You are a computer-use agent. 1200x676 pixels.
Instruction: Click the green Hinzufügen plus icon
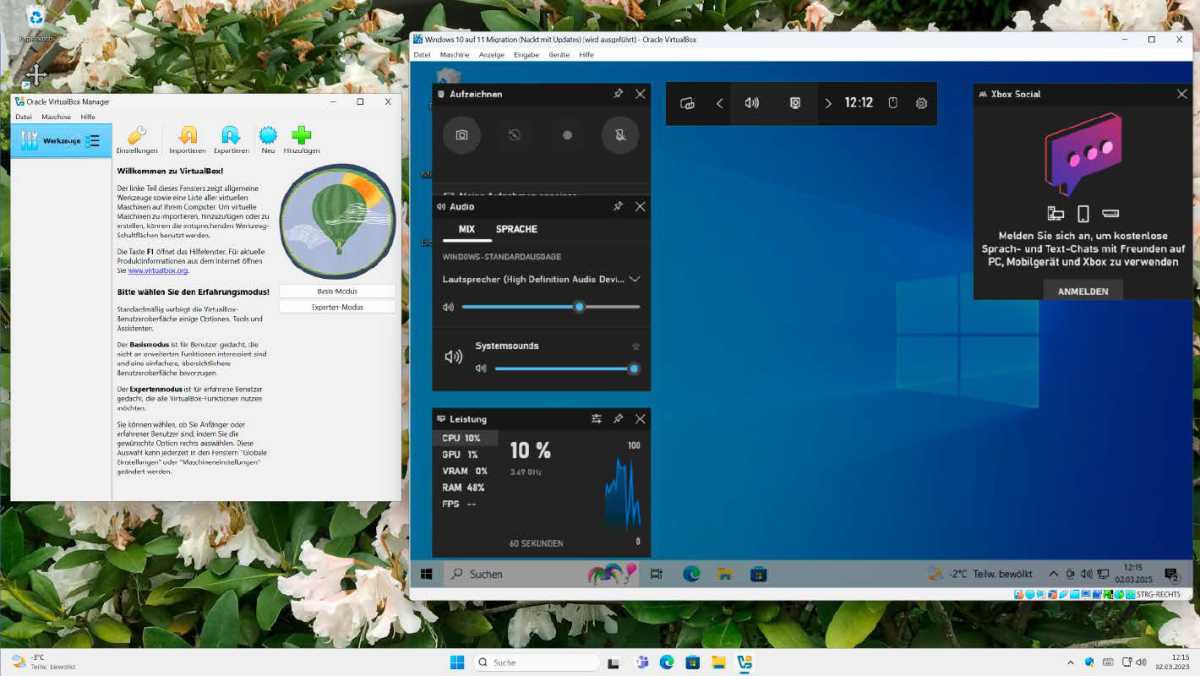coord(301,139)
